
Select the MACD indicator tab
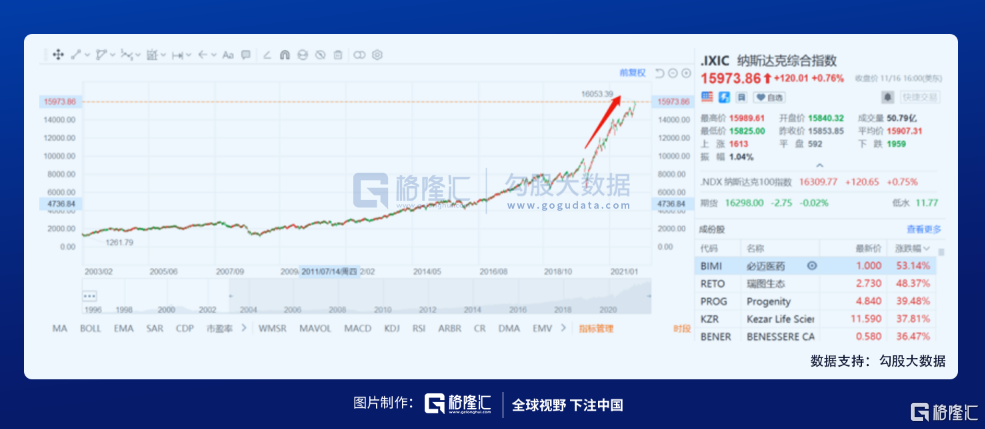[357, 328]
